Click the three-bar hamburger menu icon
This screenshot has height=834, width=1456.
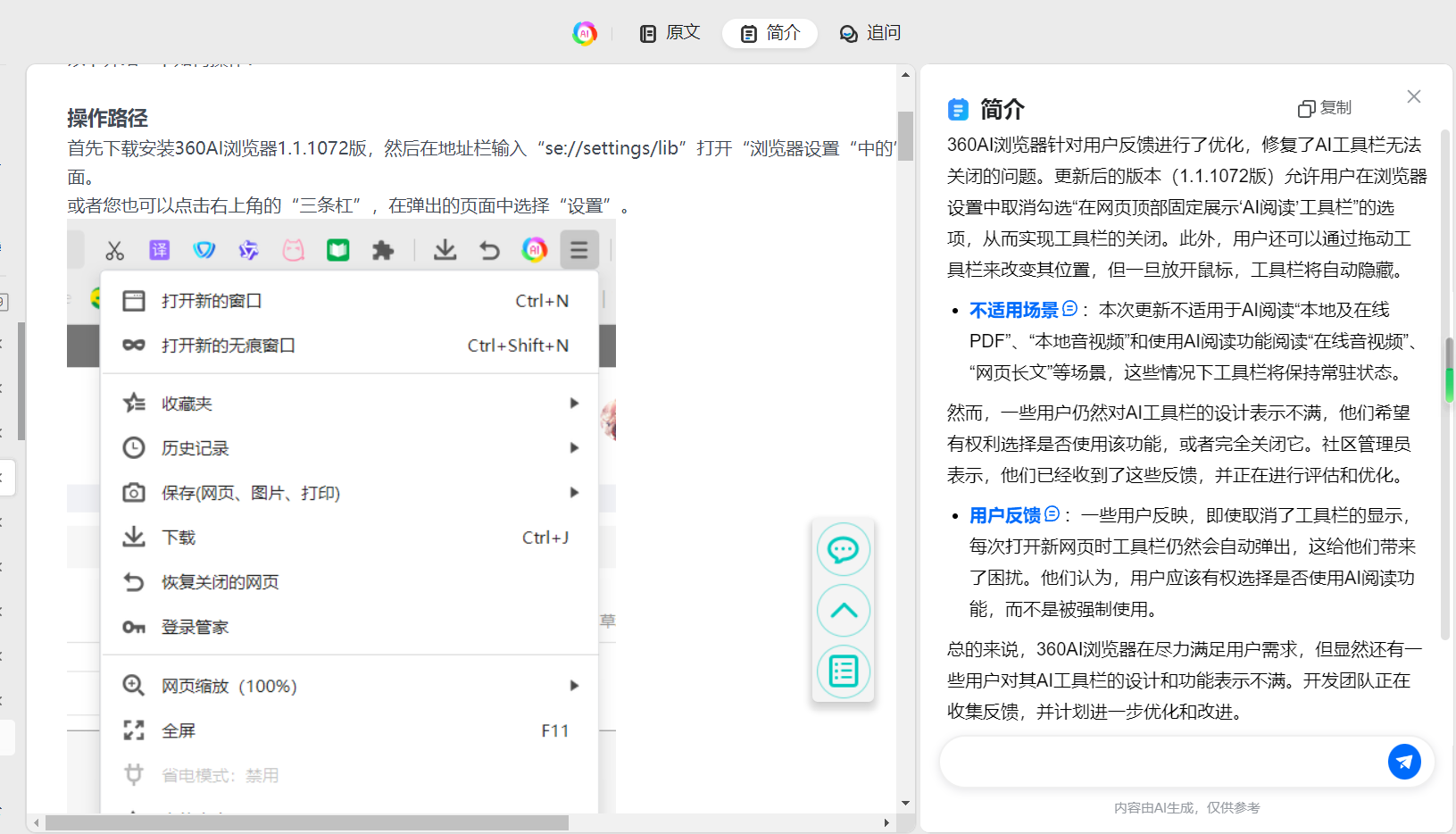click(x=579, y=250)
